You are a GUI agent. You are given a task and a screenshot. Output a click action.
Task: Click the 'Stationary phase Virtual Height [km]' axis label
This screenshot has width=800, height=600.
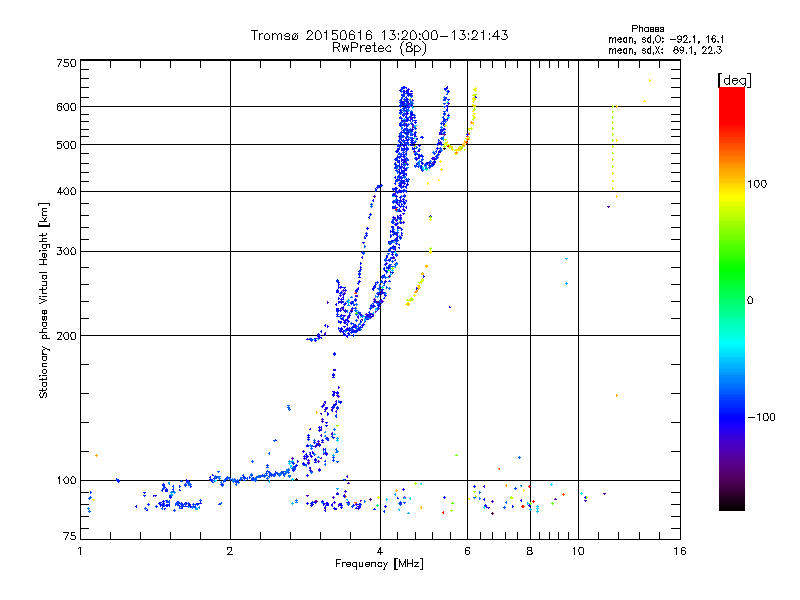tap(44, 300)
